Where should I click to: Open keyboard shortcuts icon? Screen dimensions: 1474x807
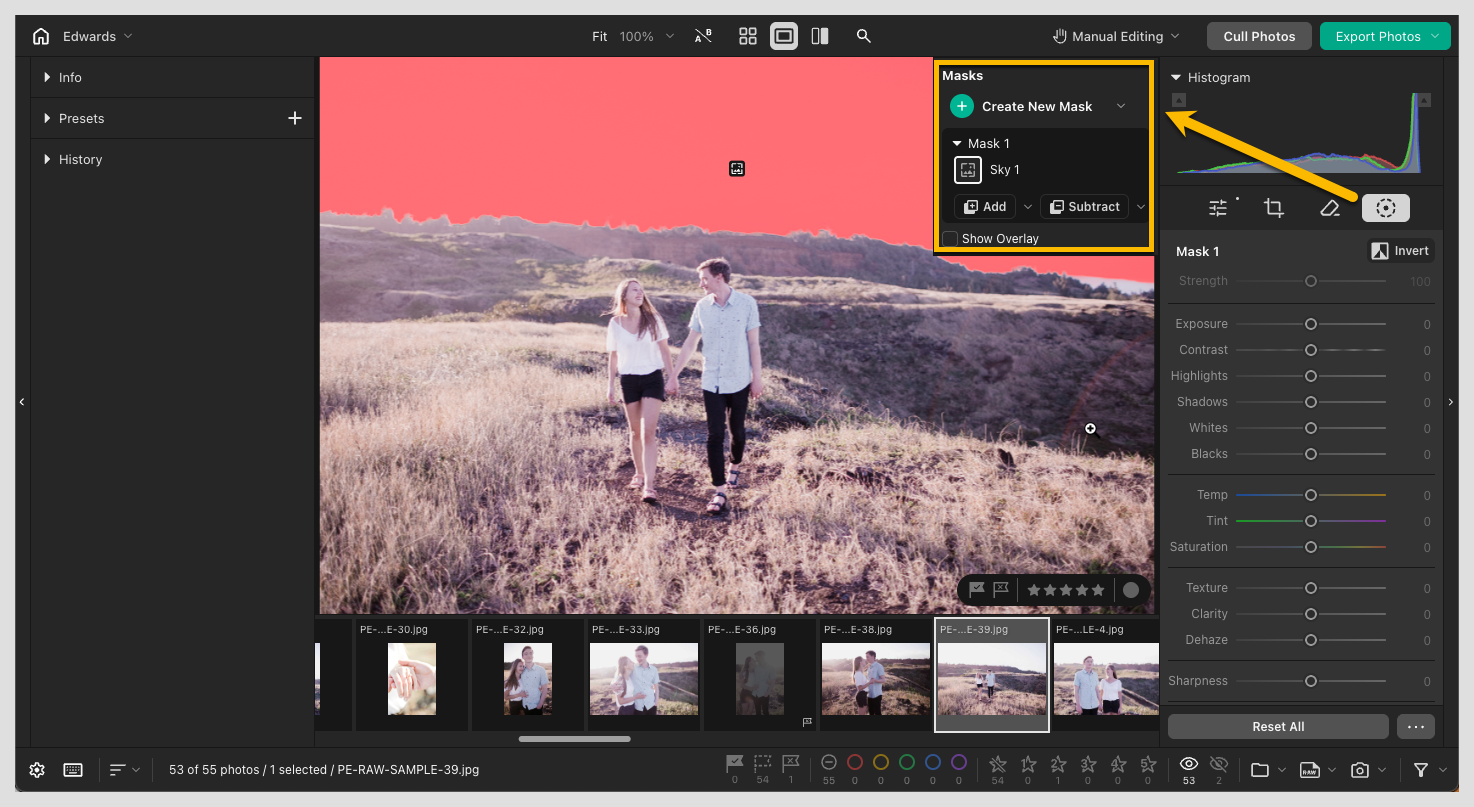73,770
